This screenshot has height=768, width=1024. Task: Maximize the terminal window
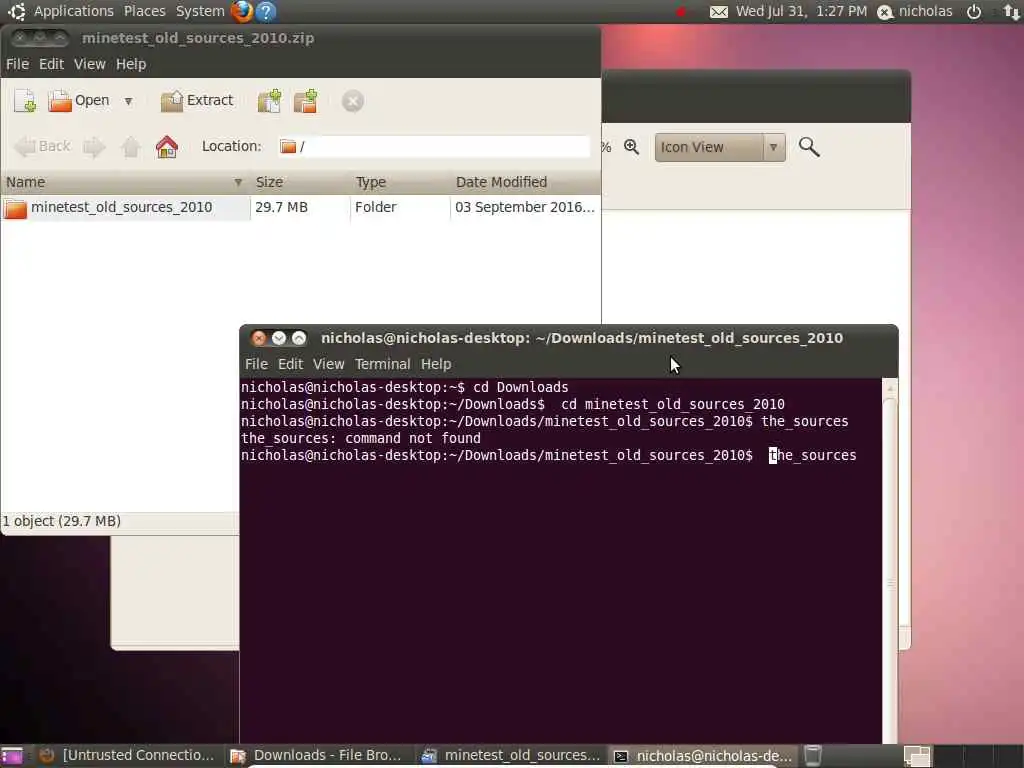(x=299, y=338)
